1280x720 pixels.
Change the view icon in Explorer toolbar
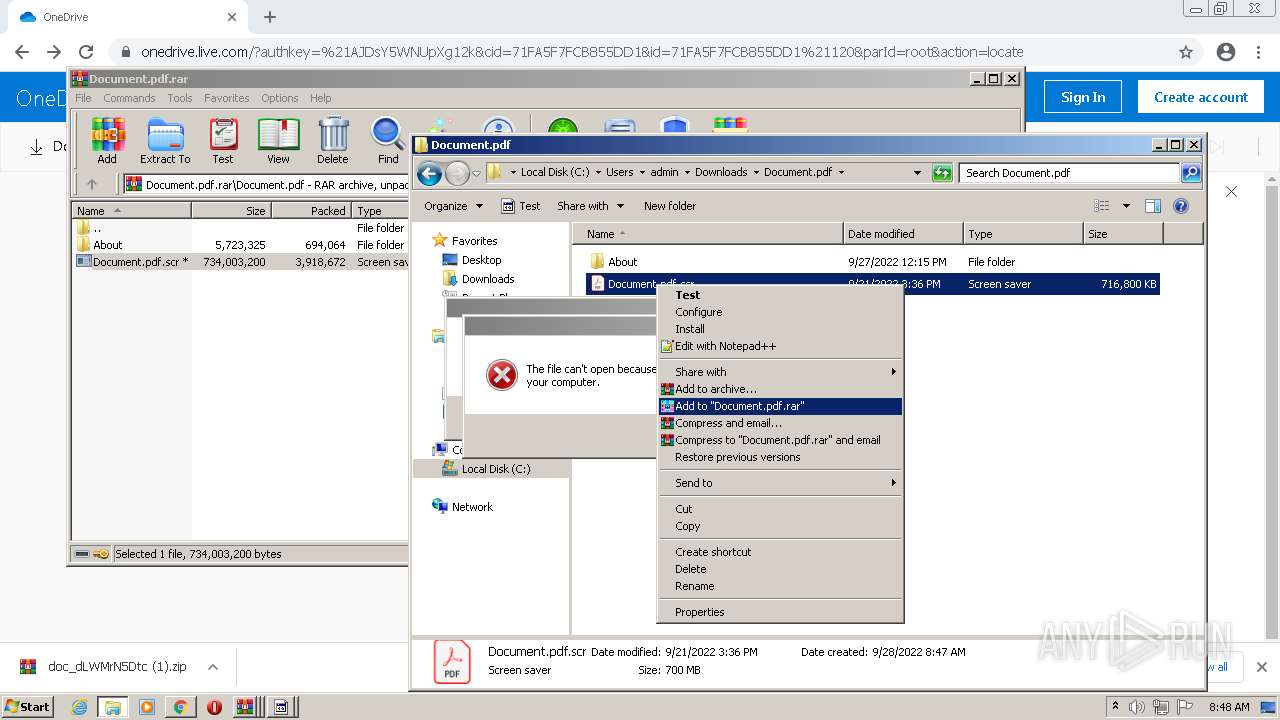pos(1101,206)
